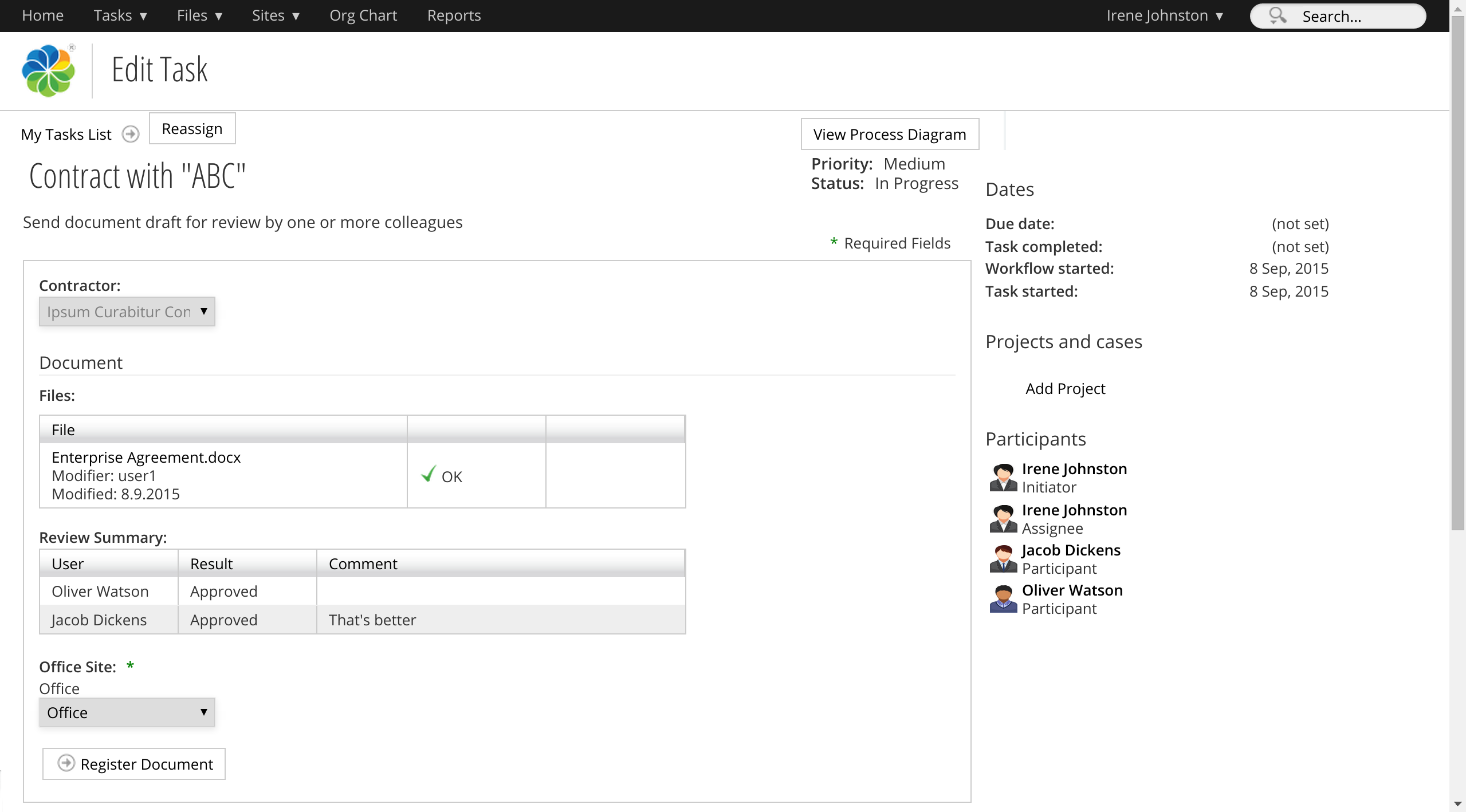Image resolution: width=1466 pixels, height=812 pixels.
Task: Click the arrow icon beside My Tasks List
Action: [131, 134]
